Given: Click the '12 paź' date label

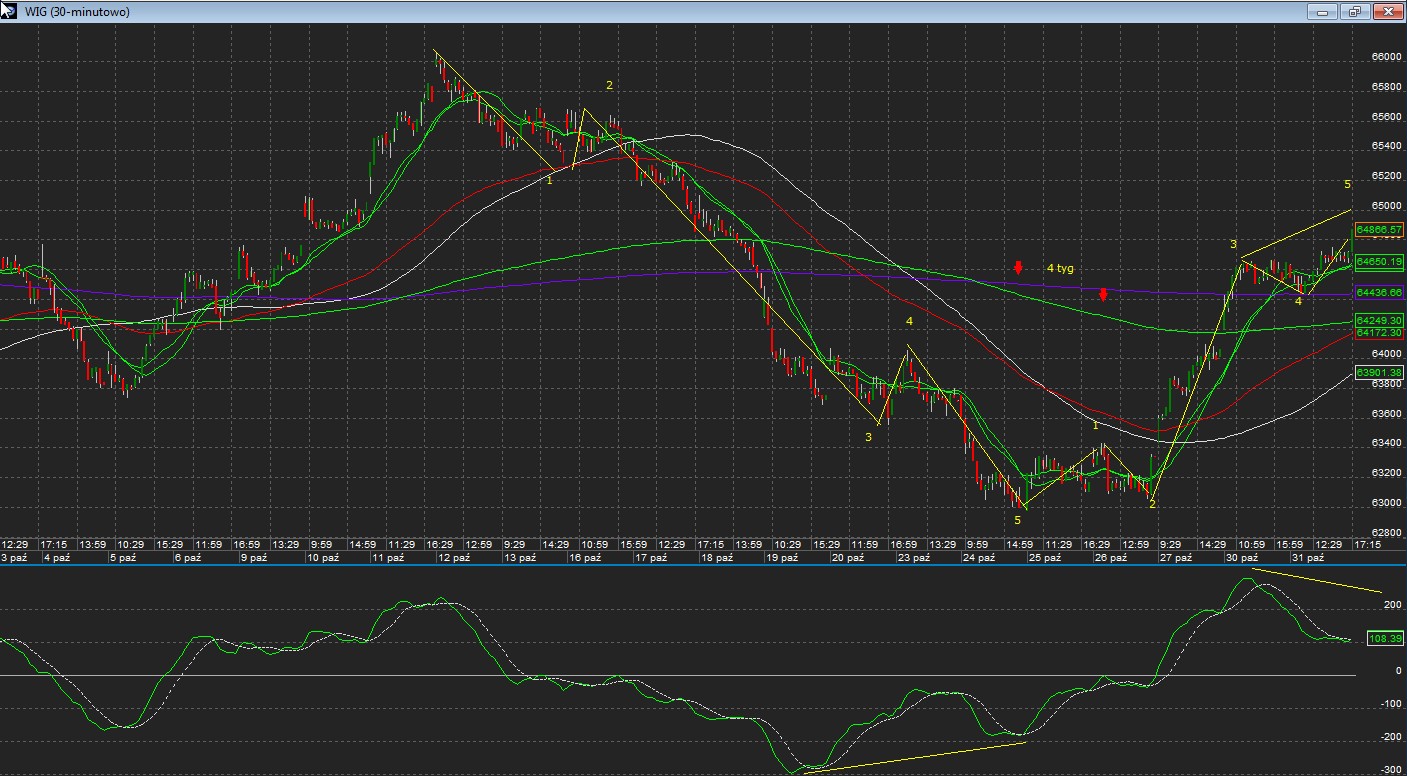Looking at the screenshot, I should 454,558.
